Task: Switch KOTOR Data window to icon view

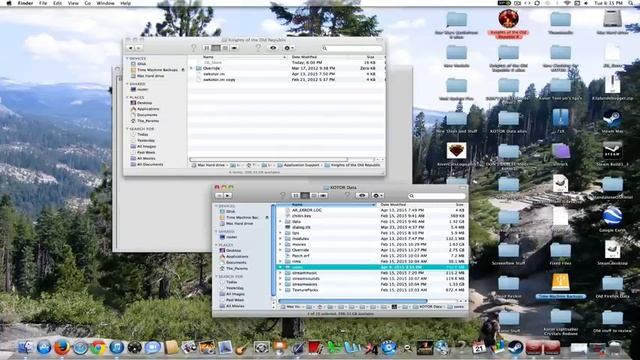Action: [x=296, y=196]
